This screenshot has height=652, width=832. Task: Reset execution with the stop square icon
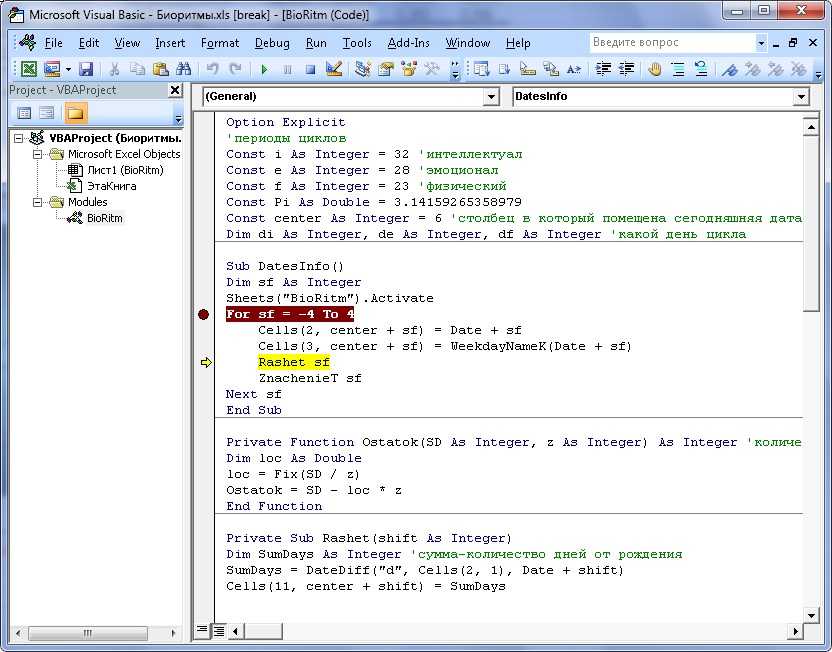point(310,69)
